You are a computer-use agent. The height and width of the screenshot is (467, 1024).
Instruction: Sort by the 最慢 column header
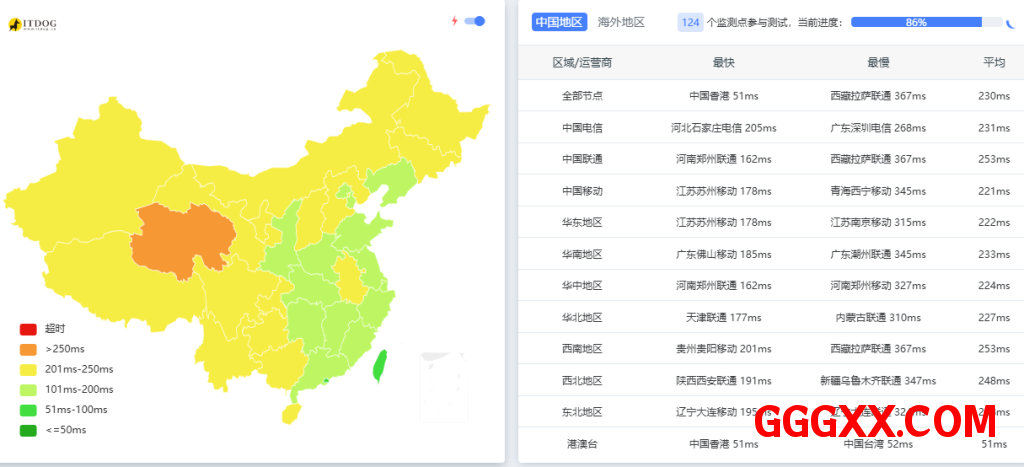[x=878, y=63]
